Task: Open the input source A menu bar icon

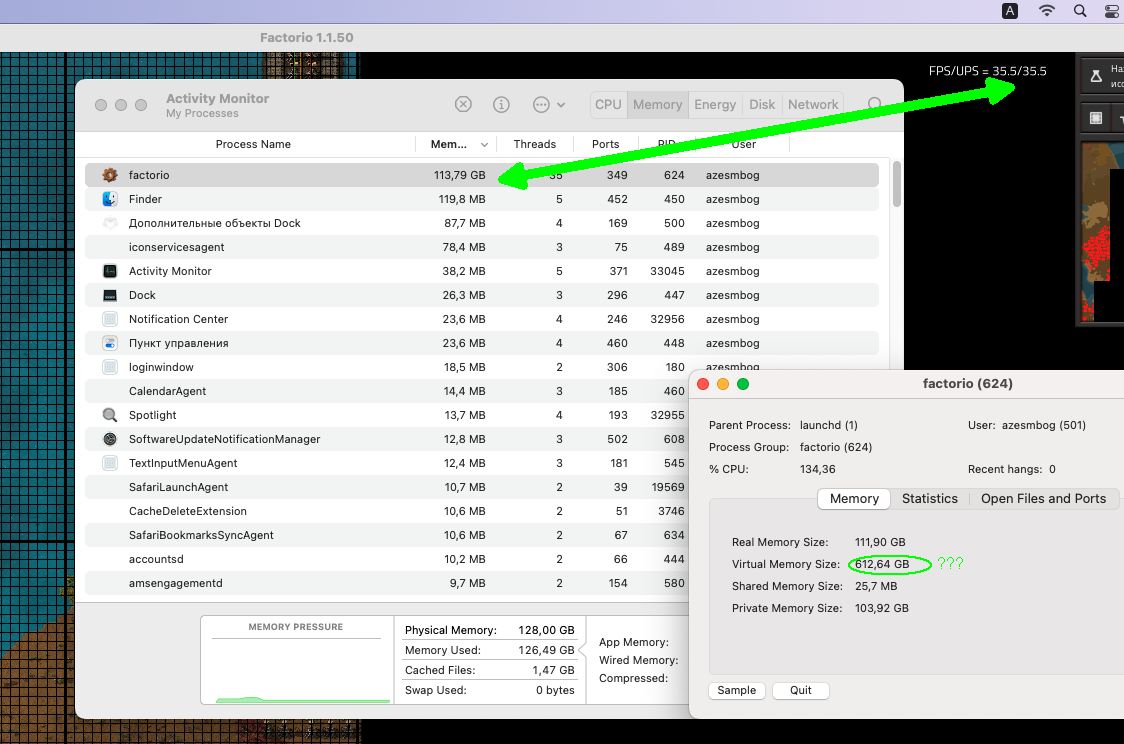Action: [1009, 11]
